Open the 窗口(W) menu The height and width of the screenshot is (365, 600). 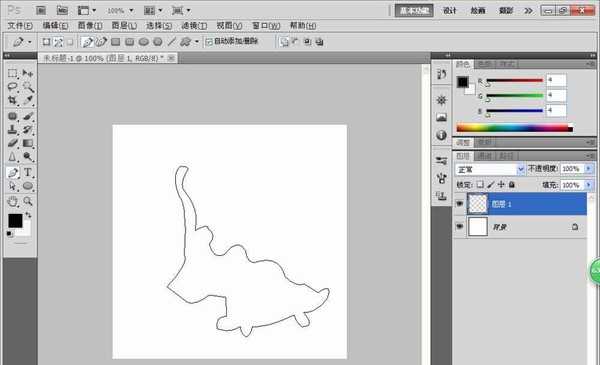(266, 26)
